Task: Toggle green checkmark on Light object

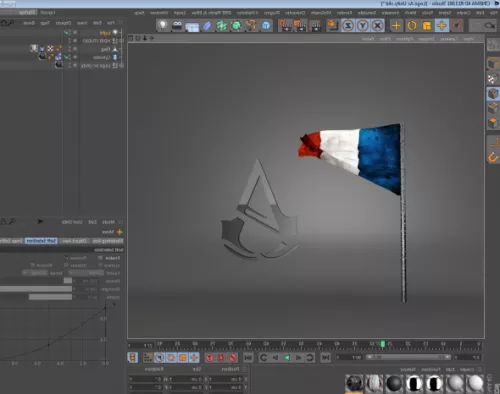Action: [66, 33]
